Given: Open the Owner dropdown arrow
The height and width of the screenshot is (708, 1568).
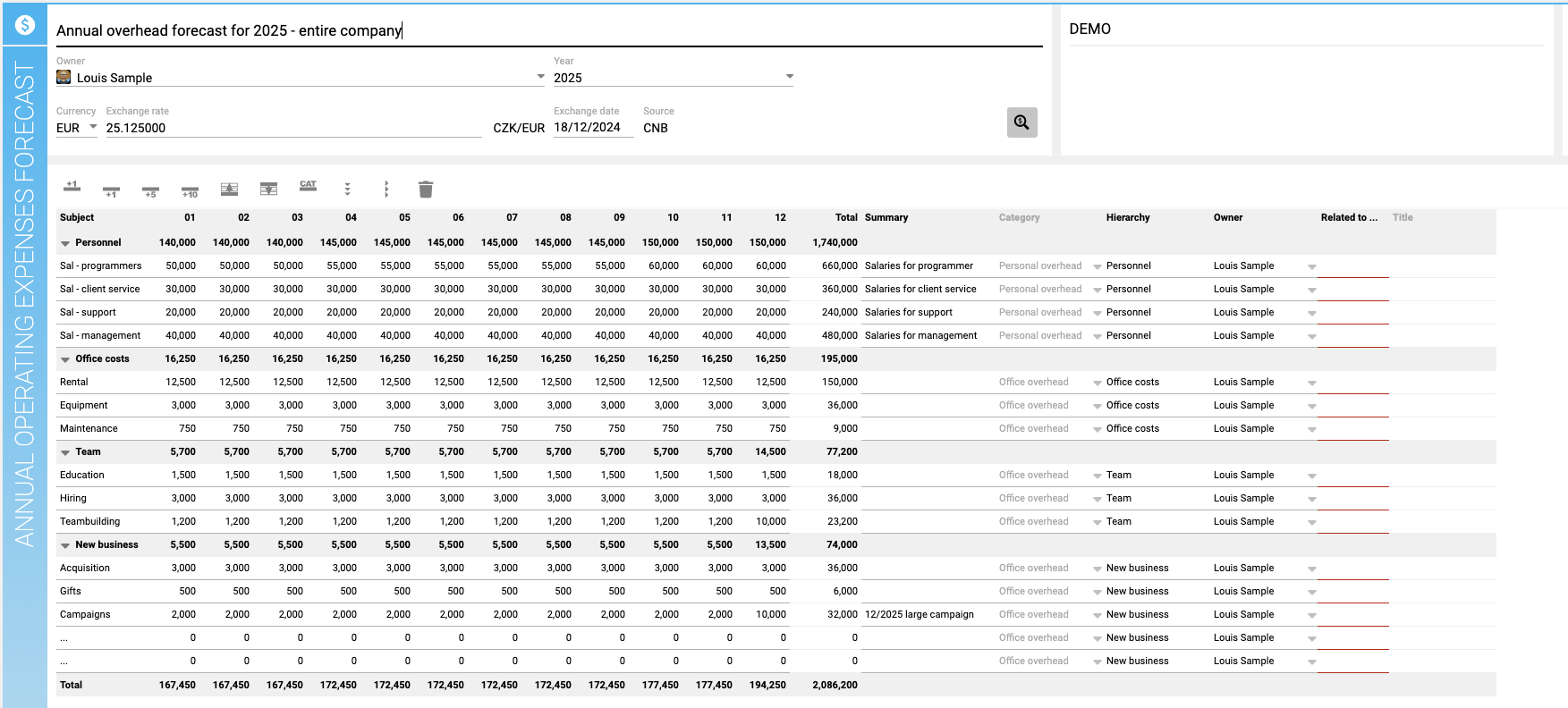Looking at the screenshot, I should click(540, 77).
